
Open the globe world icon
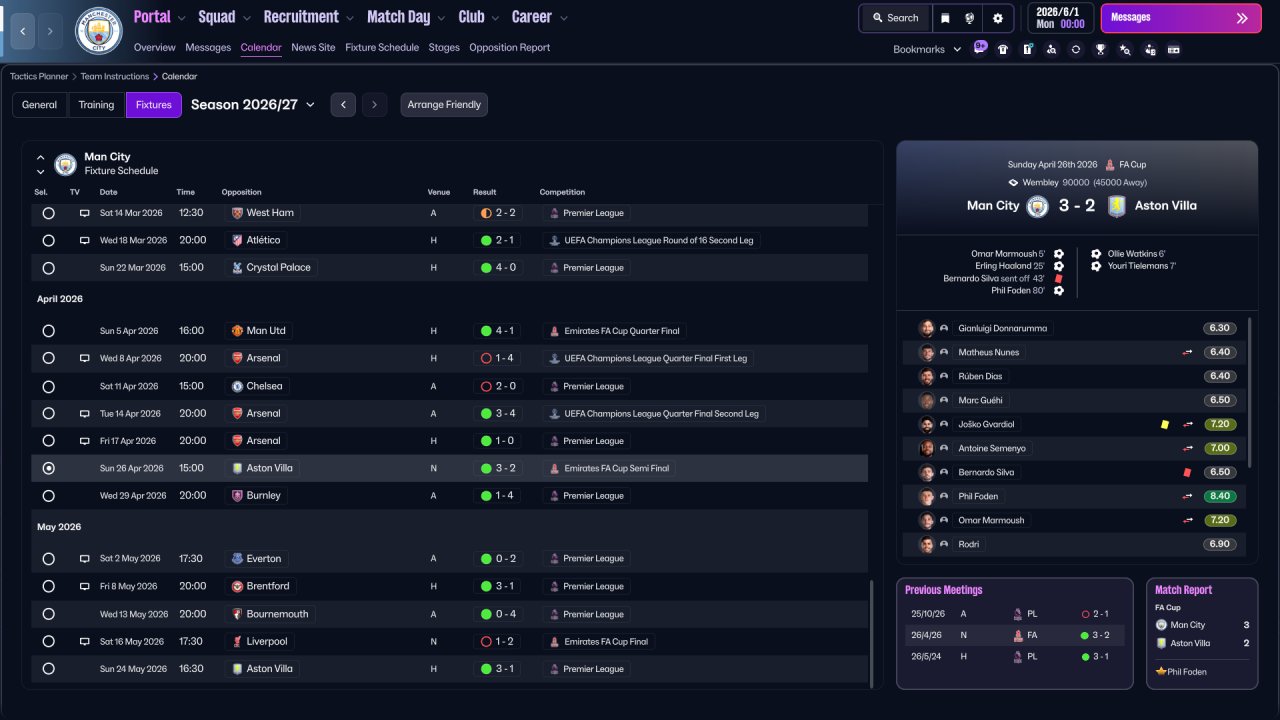pos(970,18)
